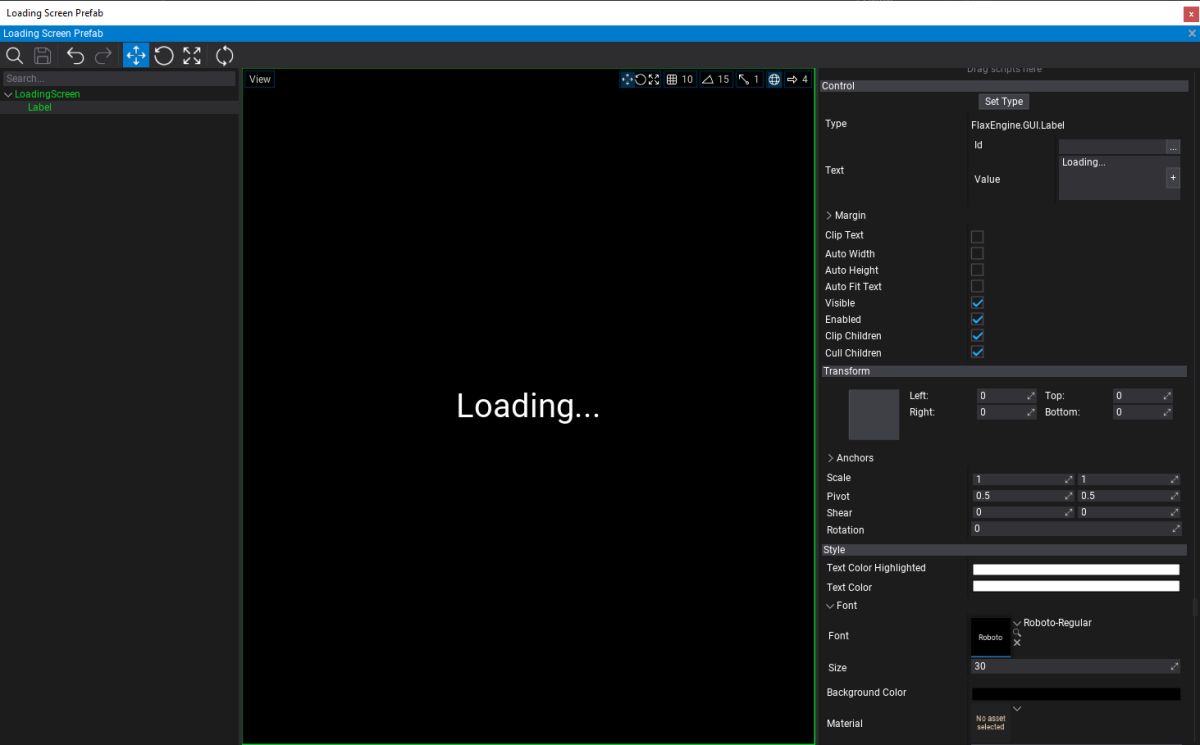Close the Loading Screen Prefab tab
The height and width of the screenshot is (745, 1200).
(1191, 34)
